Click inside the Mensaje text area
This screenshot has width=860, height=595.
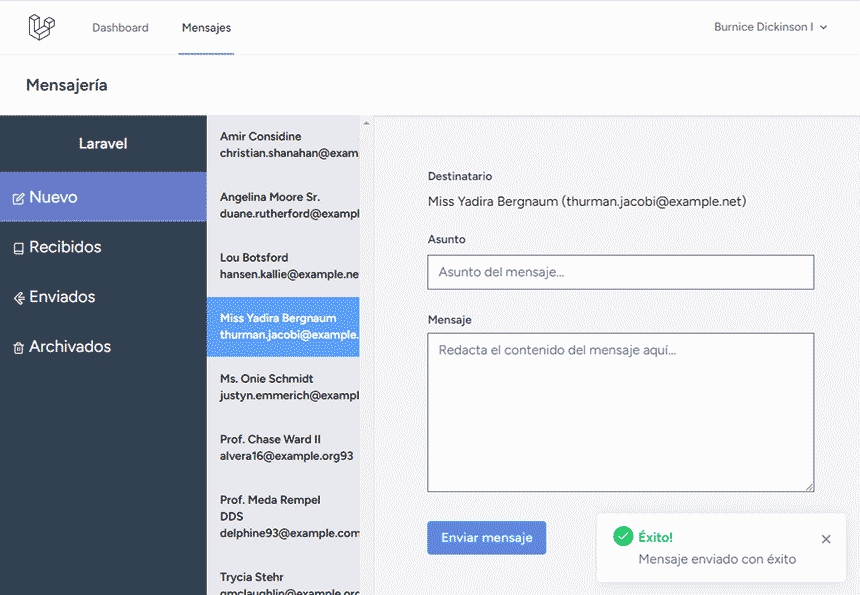pyautogui.click(x=620, y=412)
